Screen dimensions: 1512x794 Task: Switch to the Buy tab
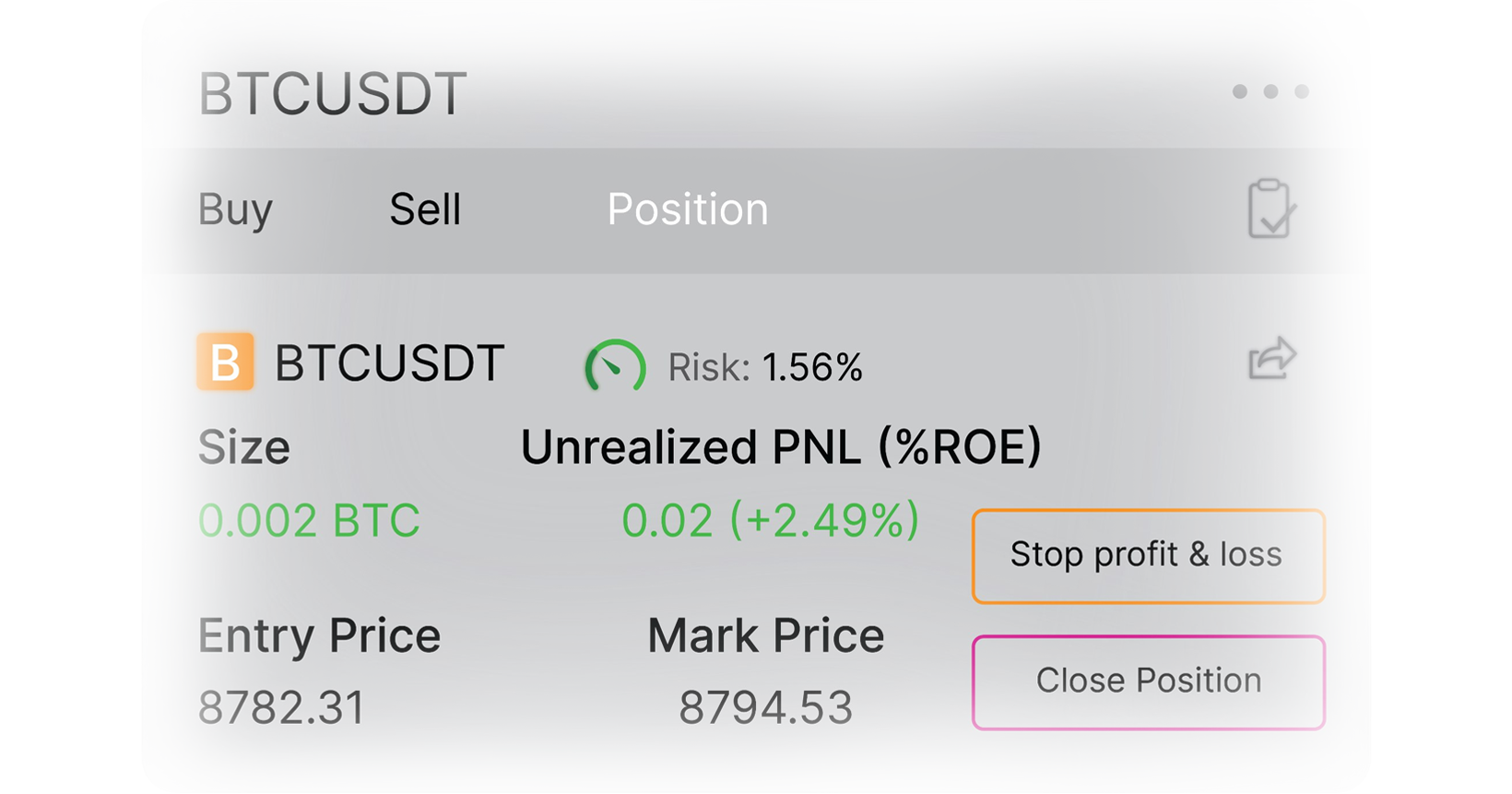click(235, 209)
